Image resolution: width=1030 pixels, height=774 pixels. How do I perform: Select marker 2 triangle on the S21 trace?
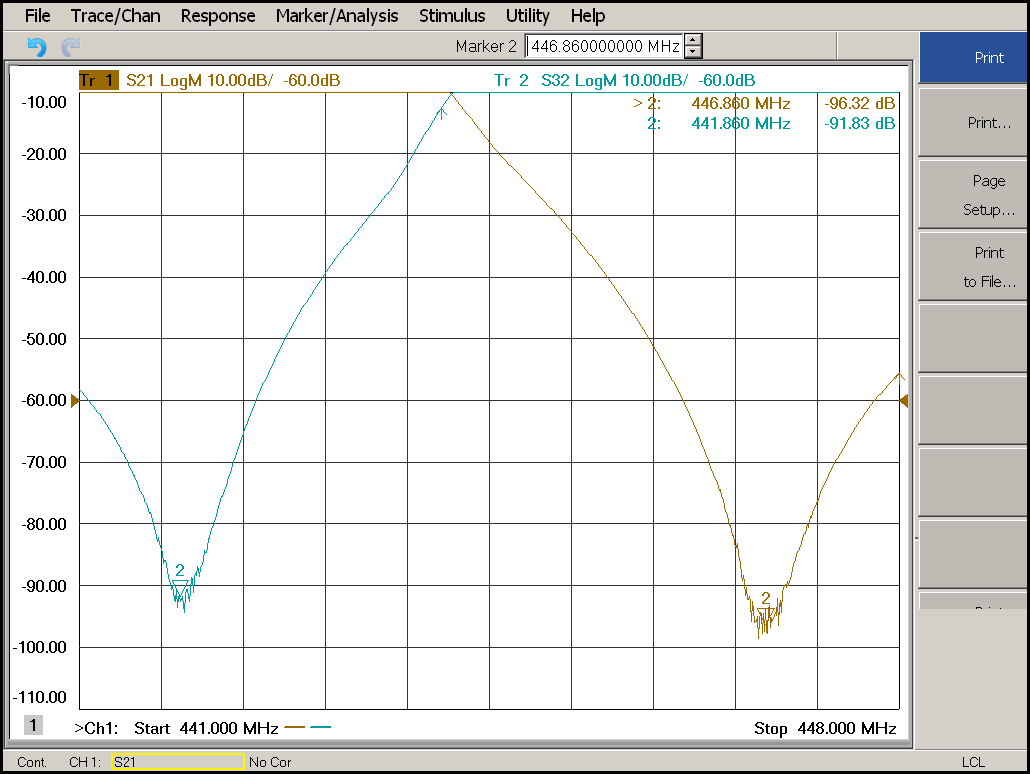[x=765, y=614]
